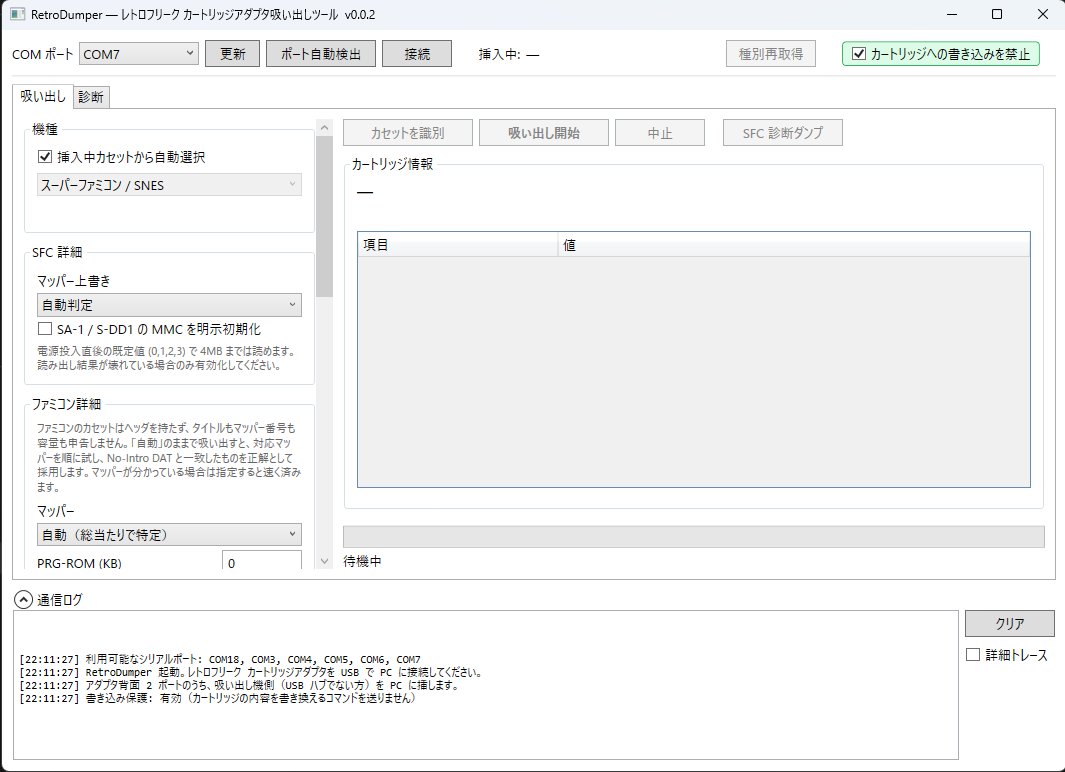Minimize the RetroDumper window

(x=952, y=14)
